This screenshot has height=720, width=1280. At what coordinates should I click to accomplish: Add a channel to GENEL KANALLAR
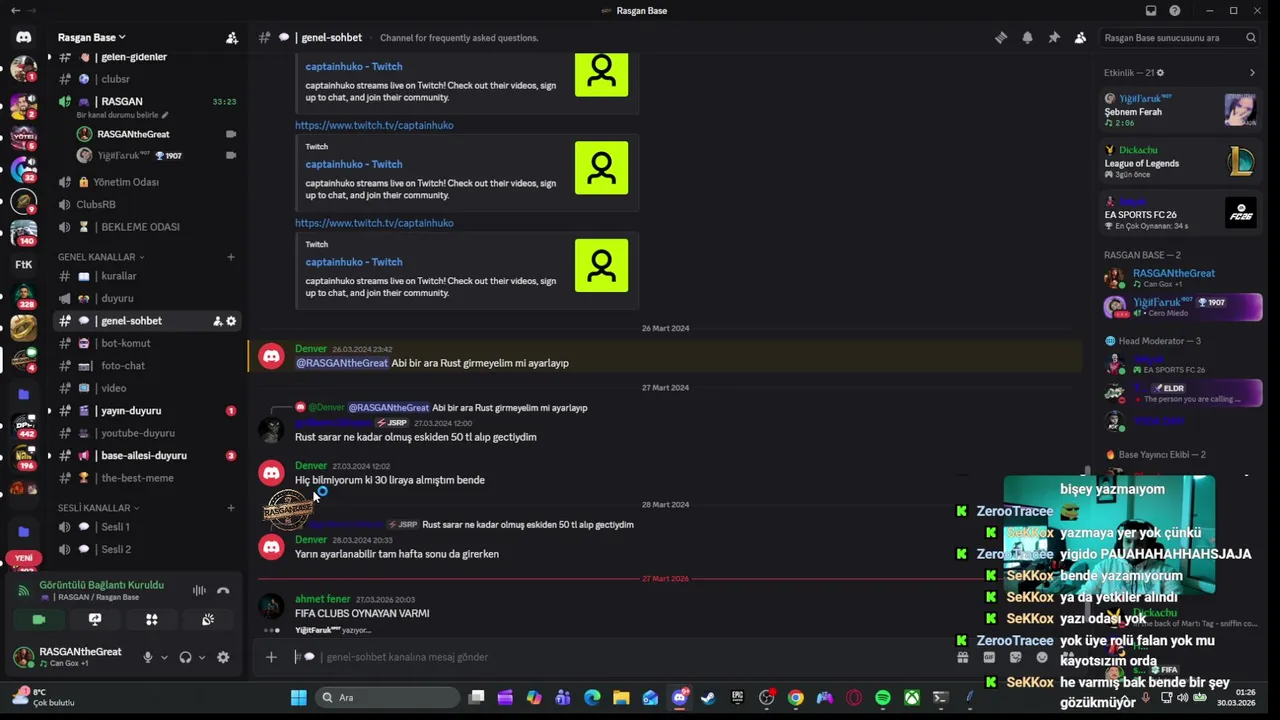[x=230, y=257]
